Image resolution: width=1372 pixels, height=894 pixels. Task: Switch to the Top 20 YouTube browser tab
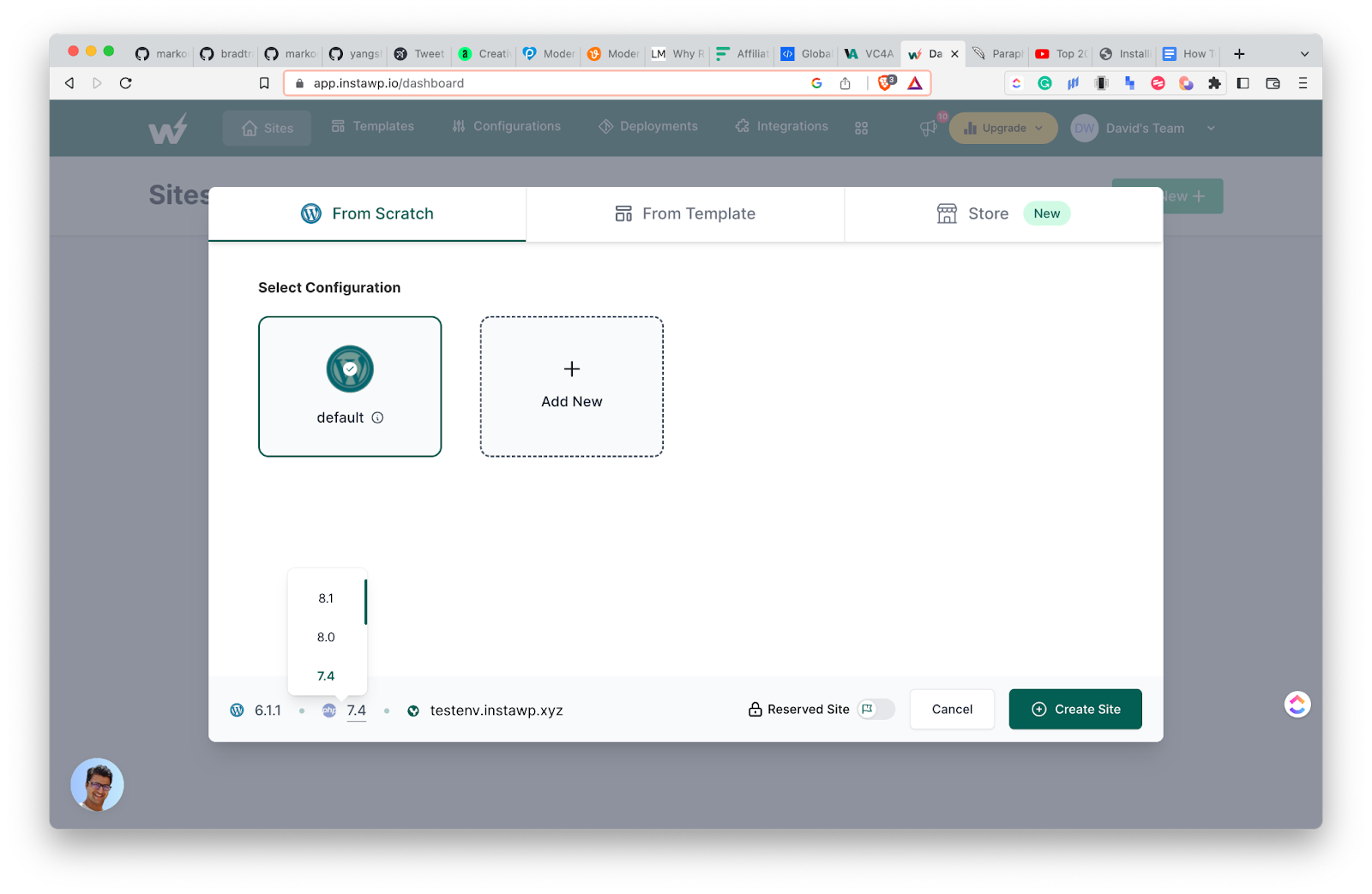coord(1062,54)
